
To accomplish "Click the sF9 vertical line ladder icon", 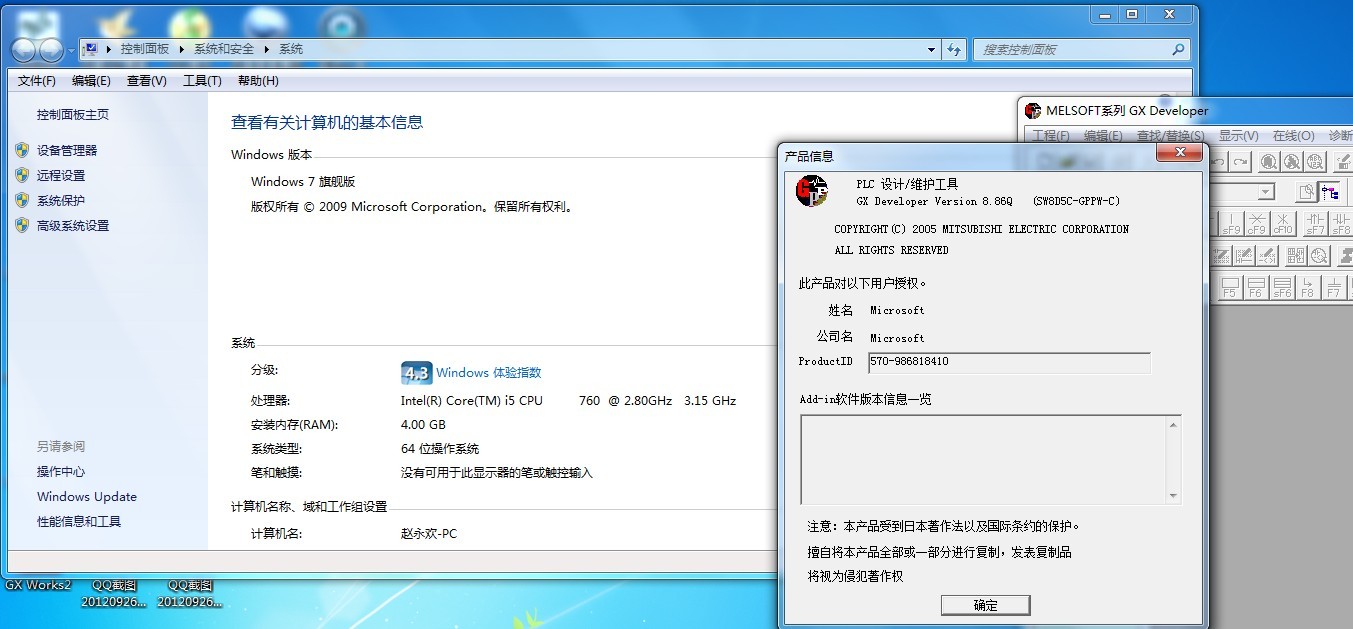I will tap(1232, 224).
